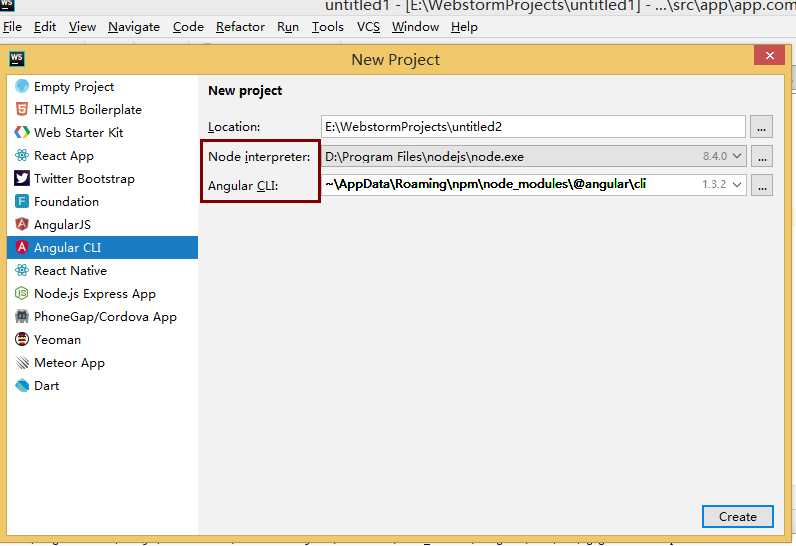Viewport: 796px width, 546px height.
Task: Open the Refactor menu
Action: coord(240,27)
